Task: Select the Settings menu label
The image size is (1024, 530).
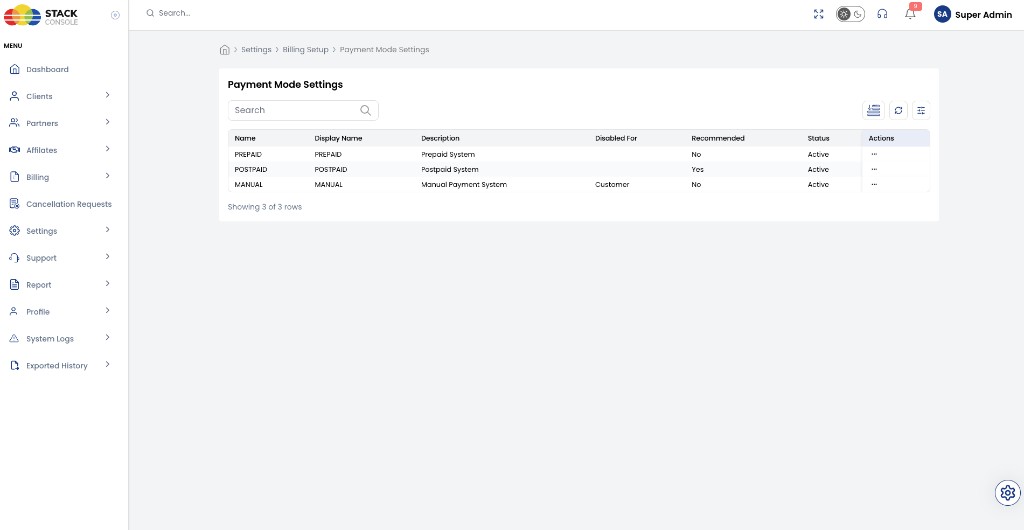Action: tap(42, 231)
